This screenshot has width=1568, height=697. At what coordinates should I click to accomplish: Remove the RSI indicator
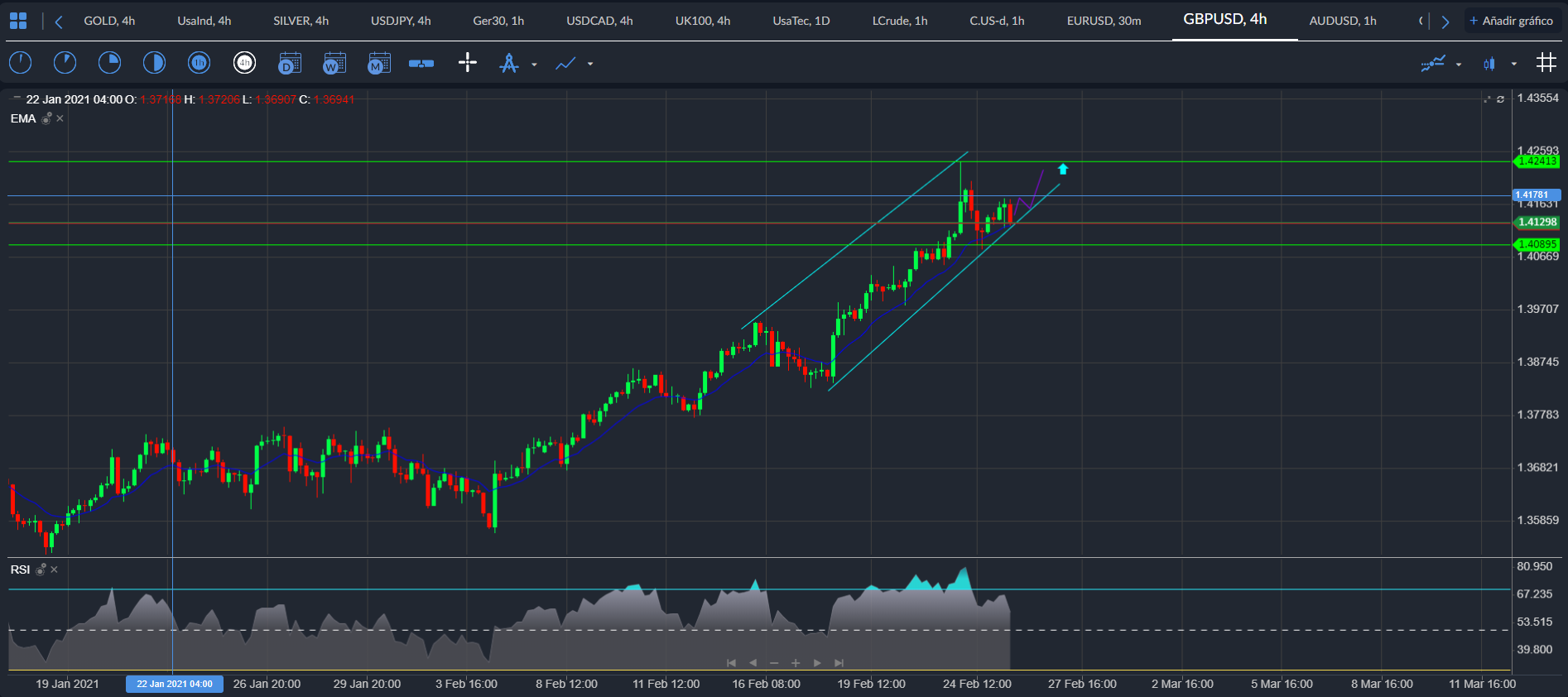tap(55, 570)
